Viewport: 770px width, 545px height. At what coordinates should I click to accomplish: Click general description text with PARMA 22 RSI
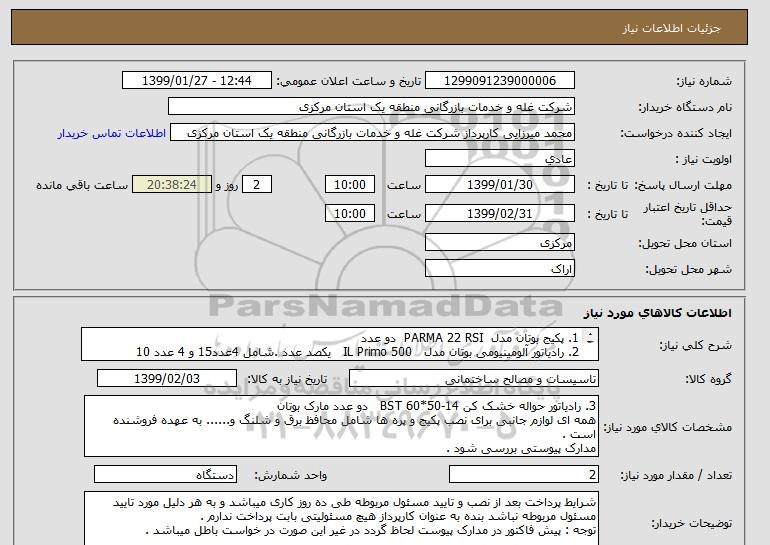[340, 345]
